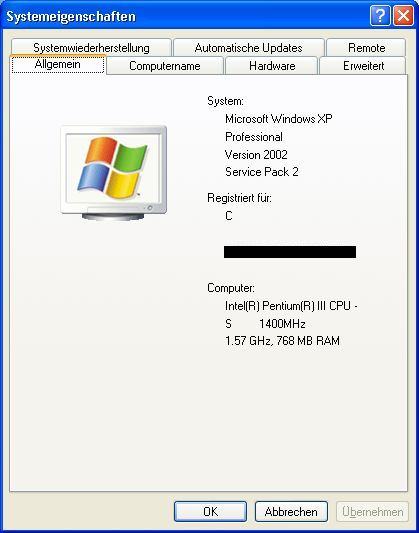
Task: Click the Windows XP logo monitor image
Action: click(x=114, y=173)
